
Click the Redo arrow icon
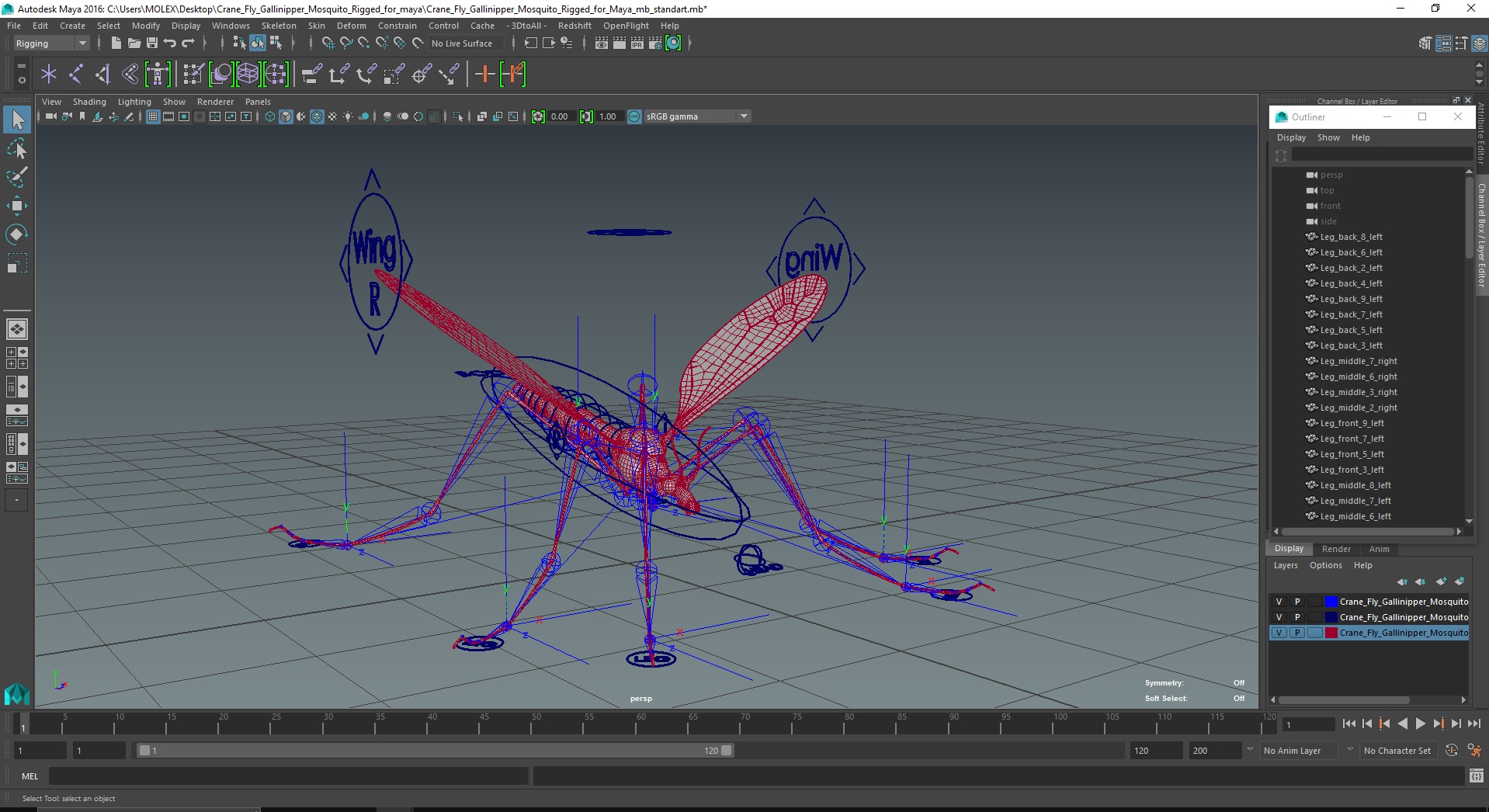188,43
